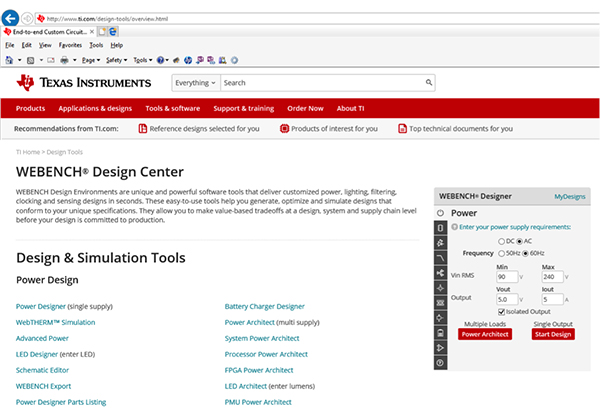Click the Power Architect red button
The height and width of the screenshot is (410, 600).
tap(484, 334)
